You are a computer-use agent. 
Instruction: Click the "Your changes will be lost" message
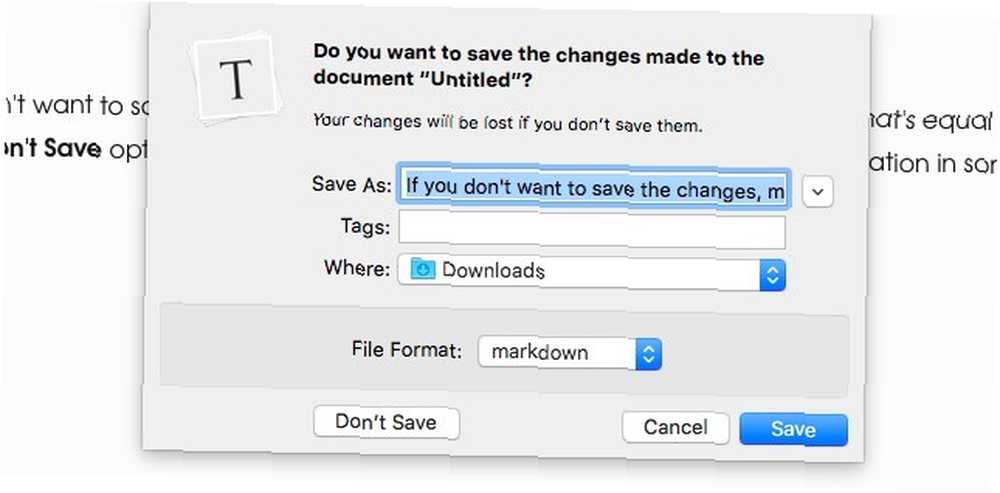[x=507, y=122]
